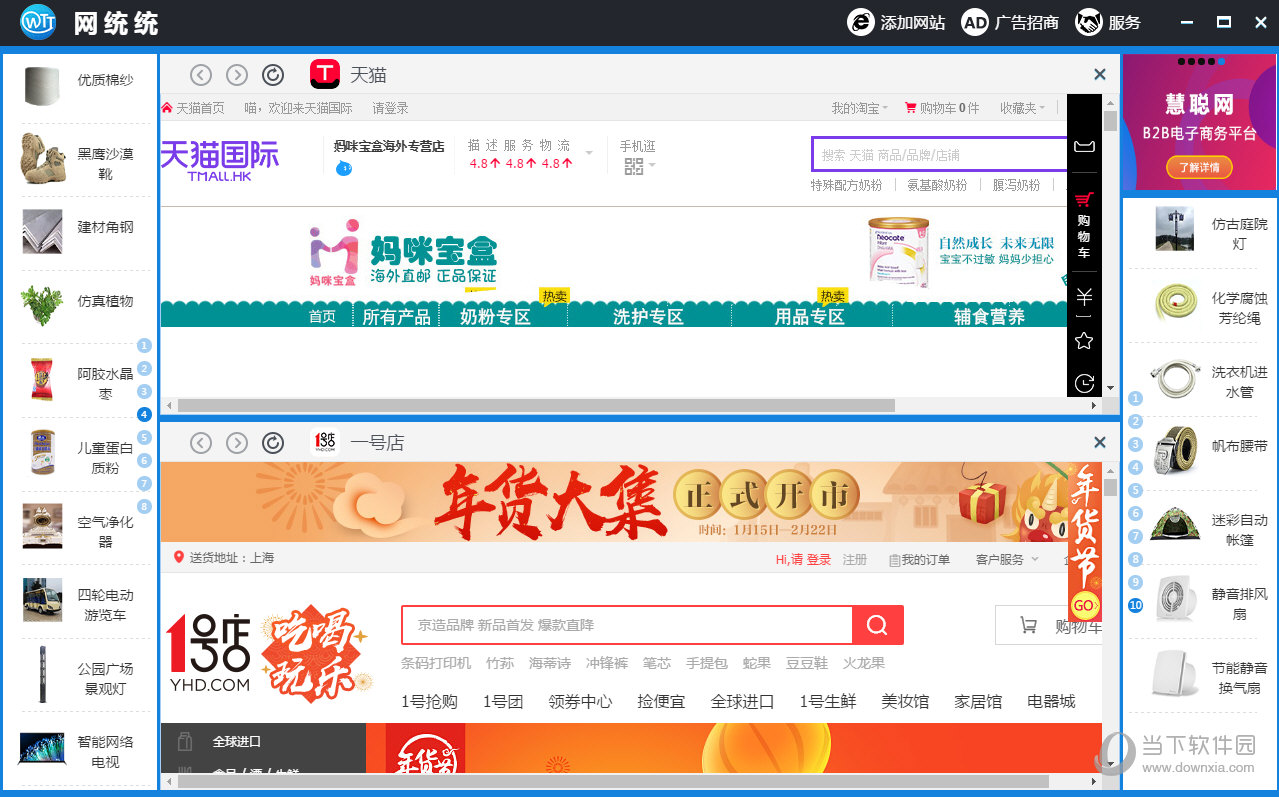
Task: Go forward in the 天猫 panel
Action: [237, 75]
